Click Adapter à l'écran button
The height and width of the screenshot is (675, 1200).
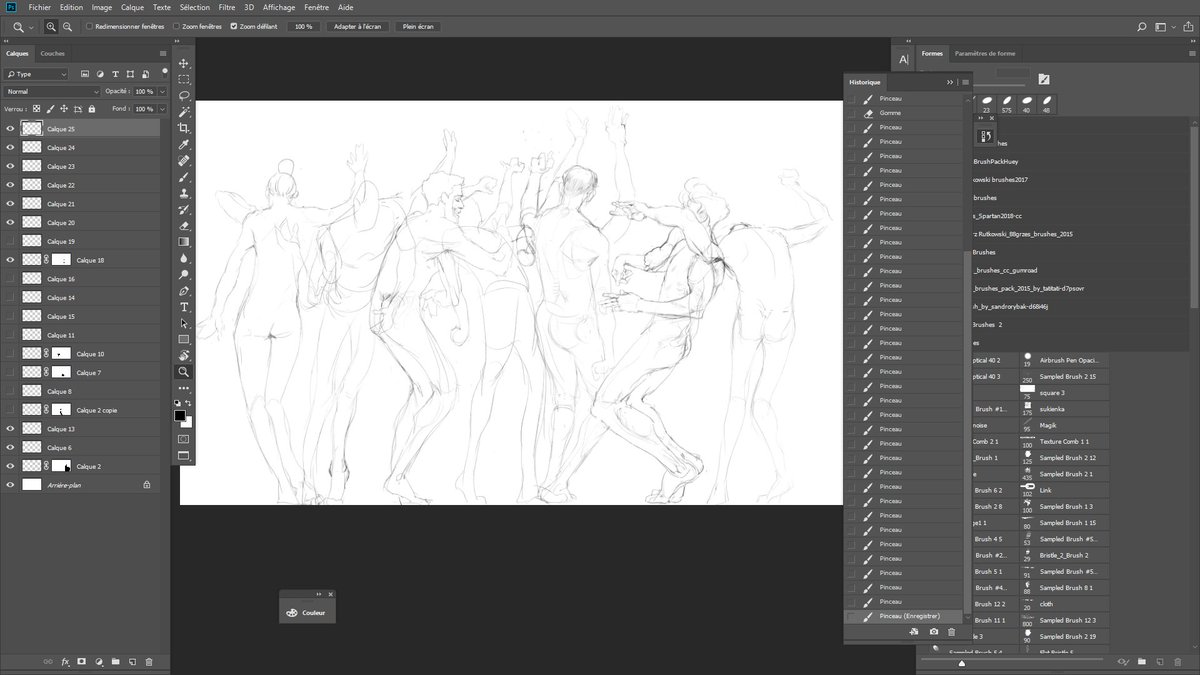tap(355, 26)
